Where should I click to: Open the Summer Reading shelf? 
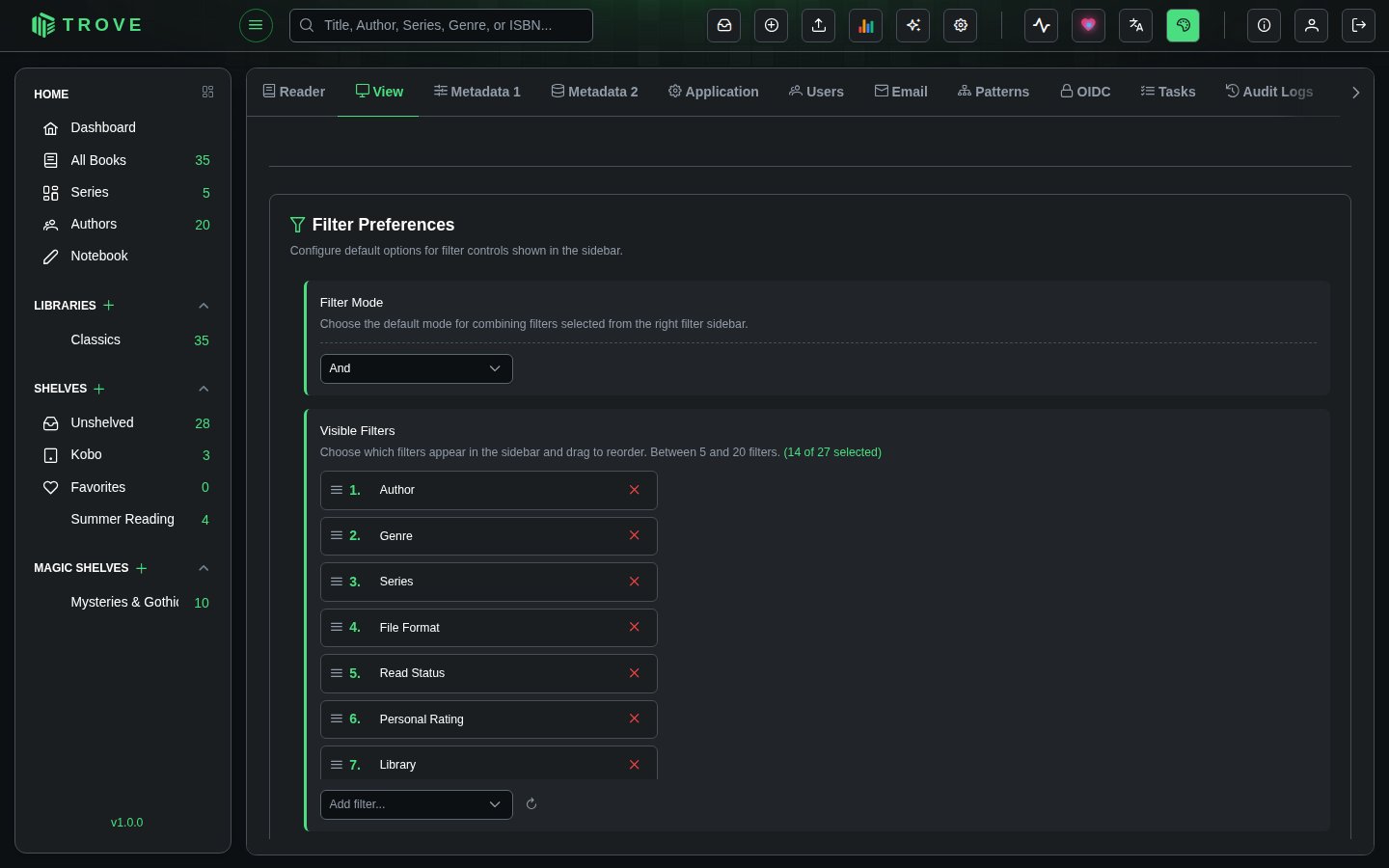pyautogui.click(x=123, y=519)
